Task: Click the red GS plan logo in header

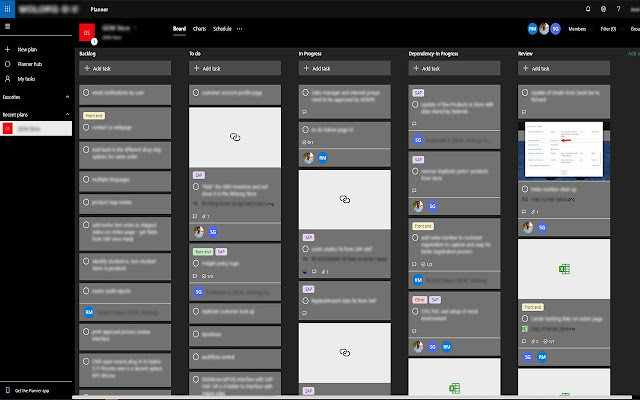Action: click(x=87, y=32)
